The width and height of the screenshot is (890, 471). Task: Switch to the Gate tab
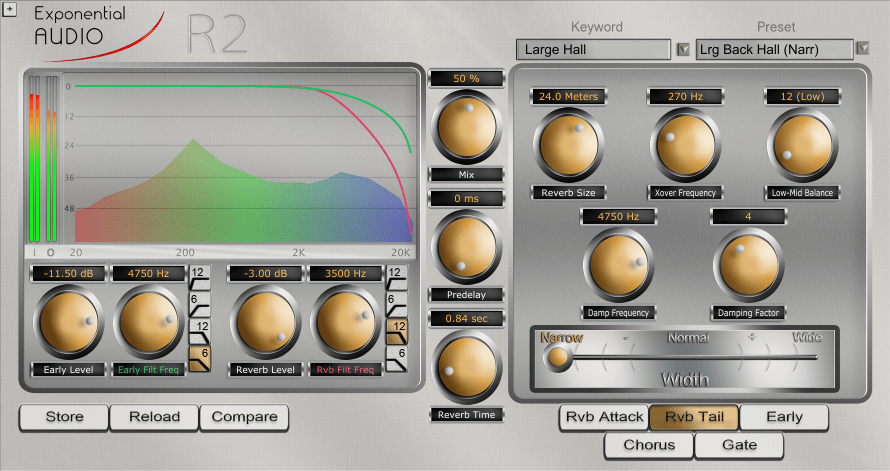click(x=739, y=445)
